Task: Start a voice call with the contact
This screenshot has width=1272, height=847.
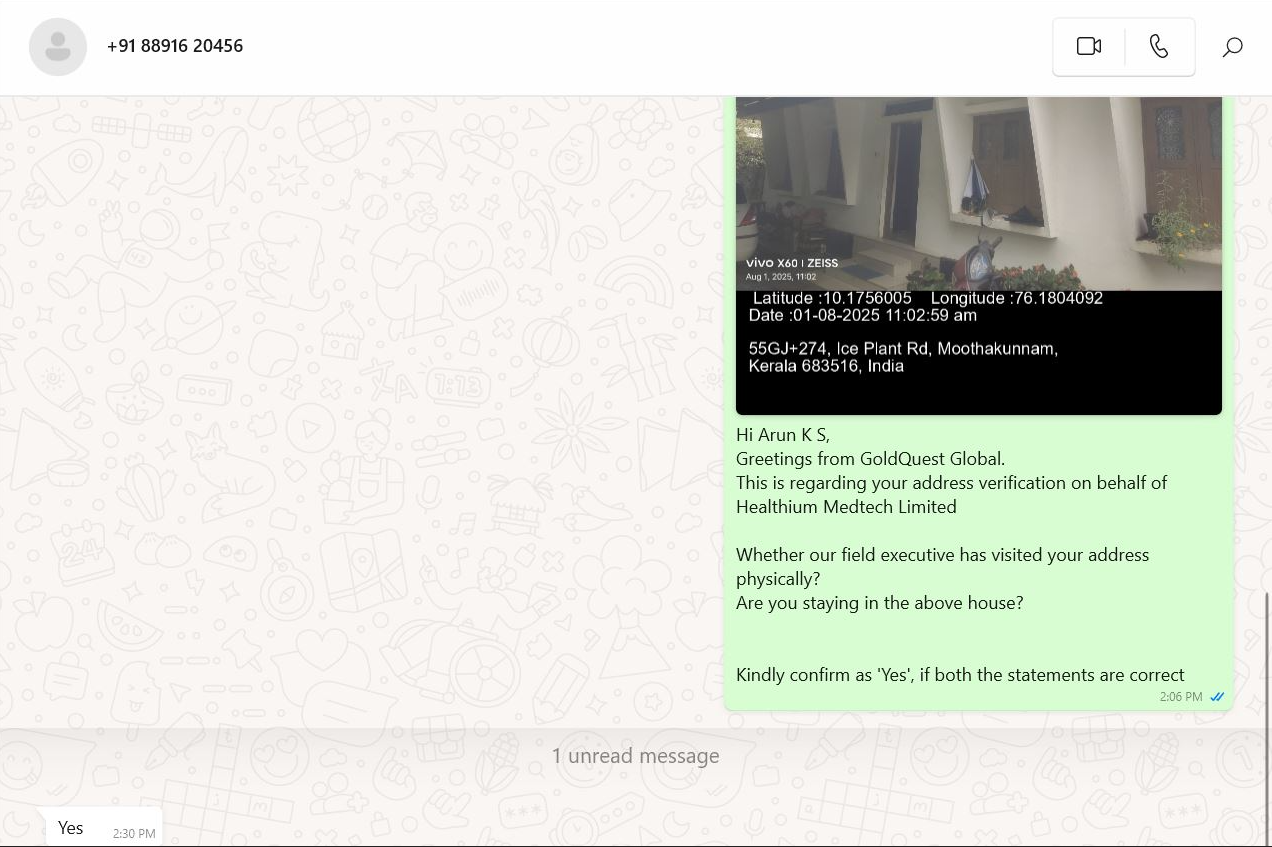Action: [x=1159, y=46]
